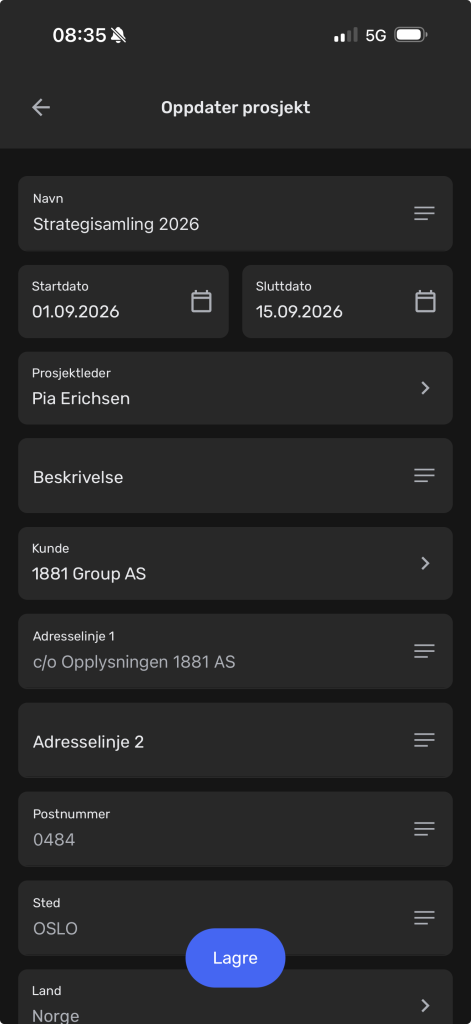This screenshot has width=471, height=1024.
Task: Edit the Postnummer value 0484
Action: pyautogui.click(x=54, y=840)
